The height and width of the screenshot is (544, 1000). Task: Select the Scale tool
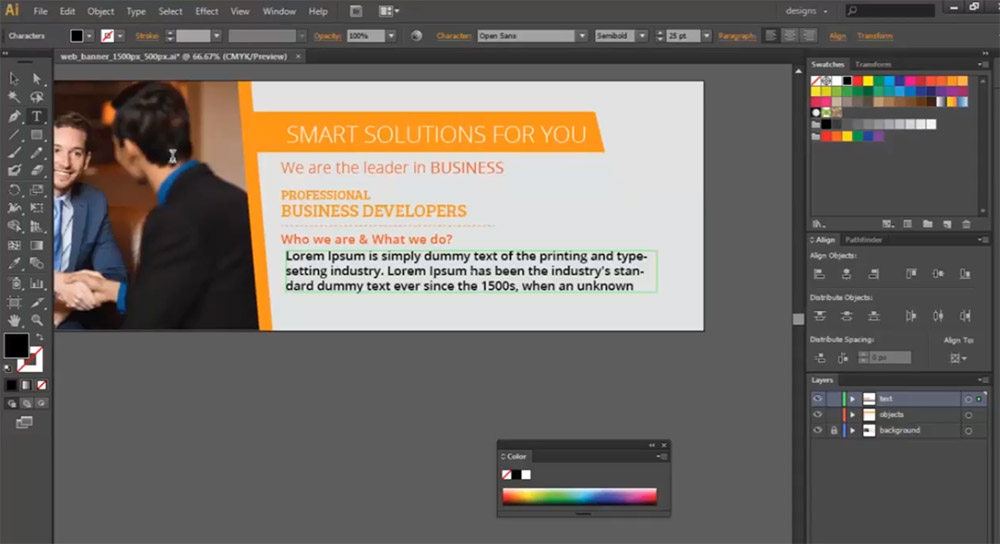pos(37,189)
